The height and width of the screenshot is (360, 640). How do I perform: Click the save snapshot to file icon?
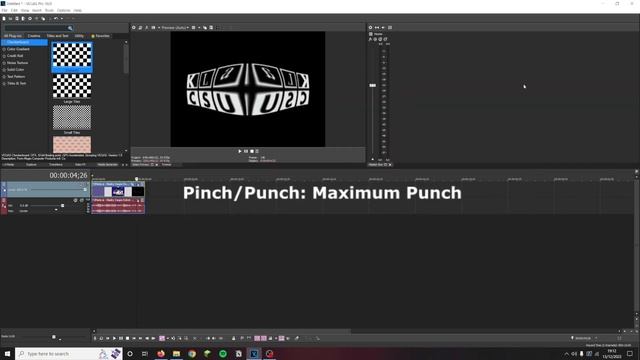tap(211, 28)
